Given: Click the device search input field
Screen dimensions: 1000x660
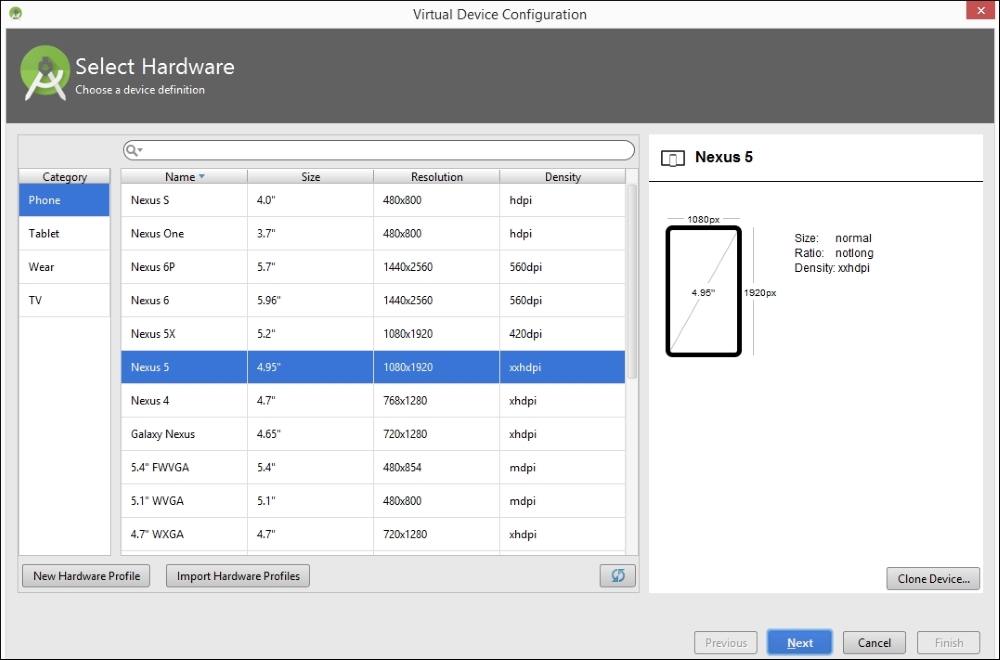Looking at the screenshot, I should coord(385,150).
